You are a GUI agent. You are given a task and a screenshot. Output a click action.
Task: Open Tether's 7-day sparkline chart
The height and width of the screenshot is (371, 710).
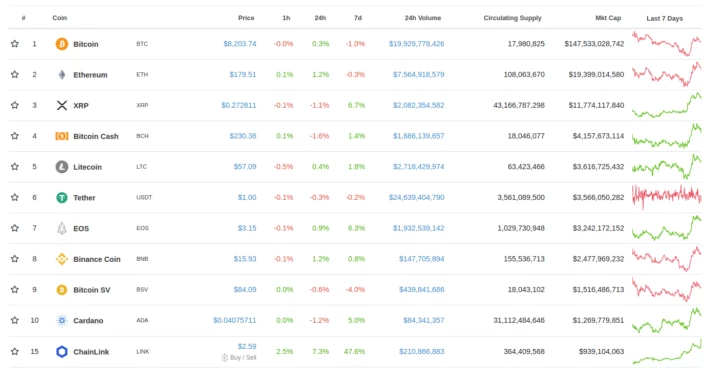pyautogui.click(x=667, y=197)
